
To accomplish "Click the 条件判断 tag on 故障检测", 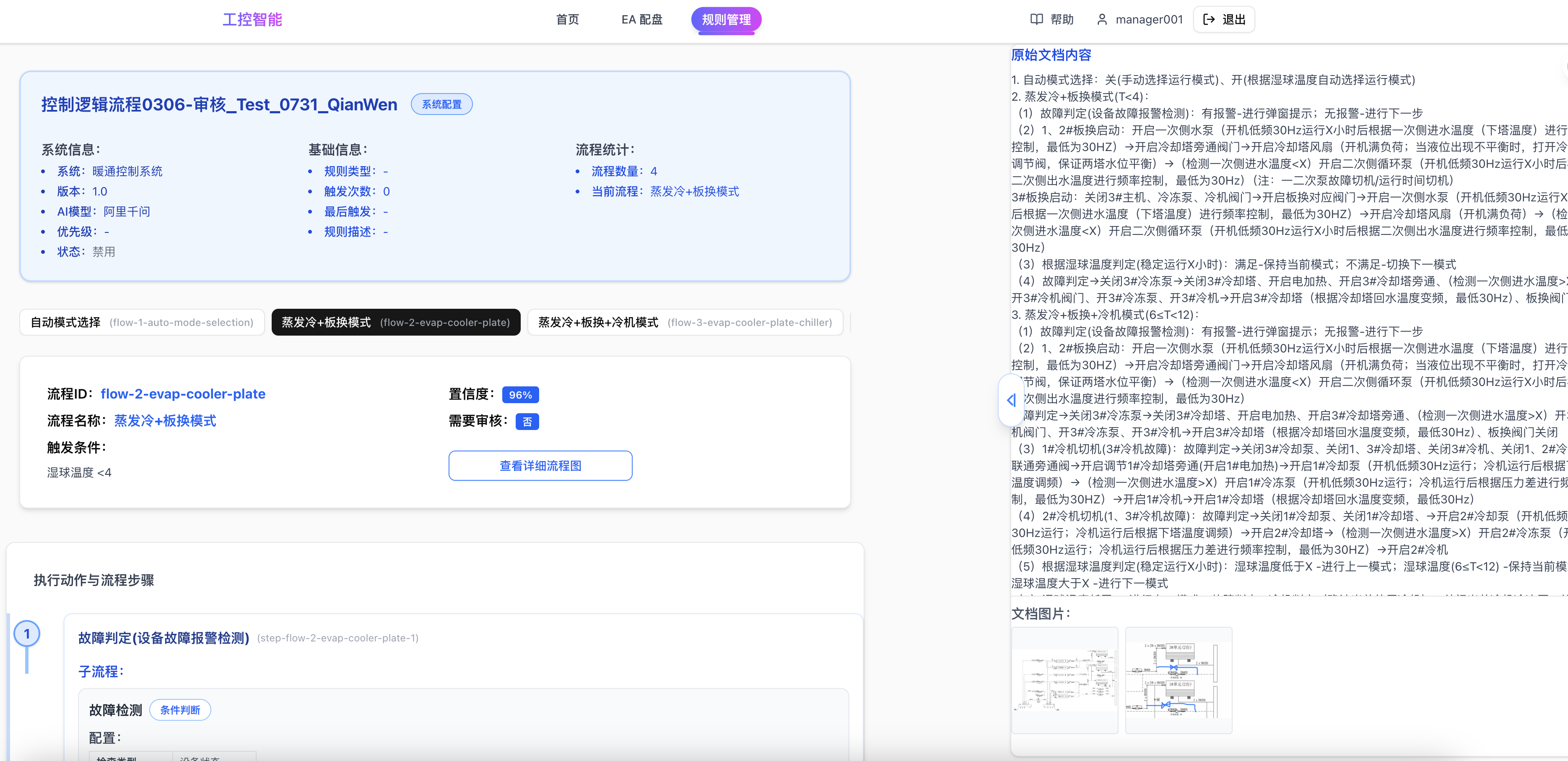I will [180, 710].
